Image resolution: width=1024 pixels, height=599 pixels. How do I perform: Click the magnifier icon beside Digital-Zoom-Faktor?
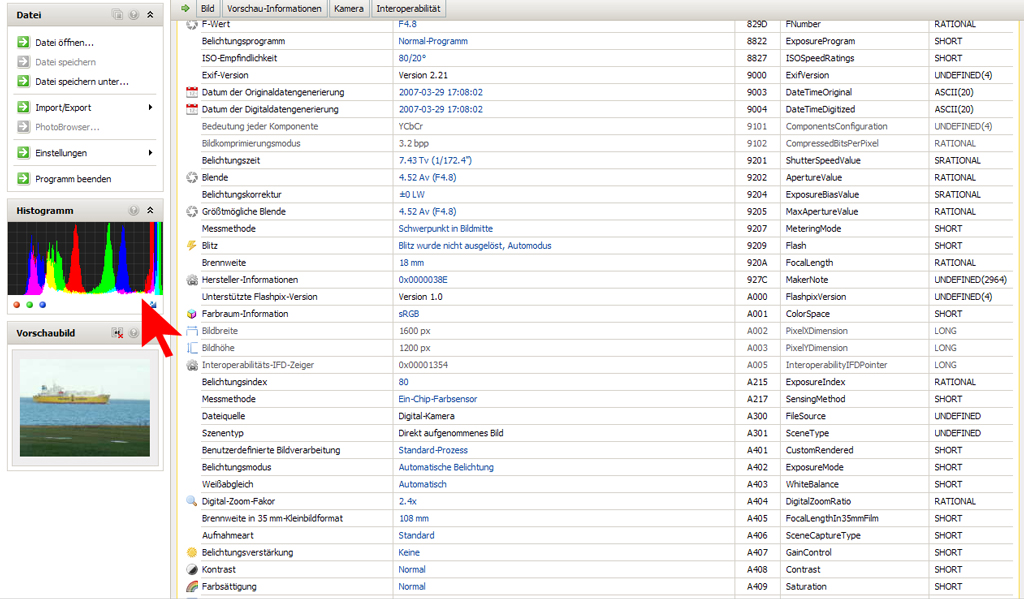click(192, 501)
